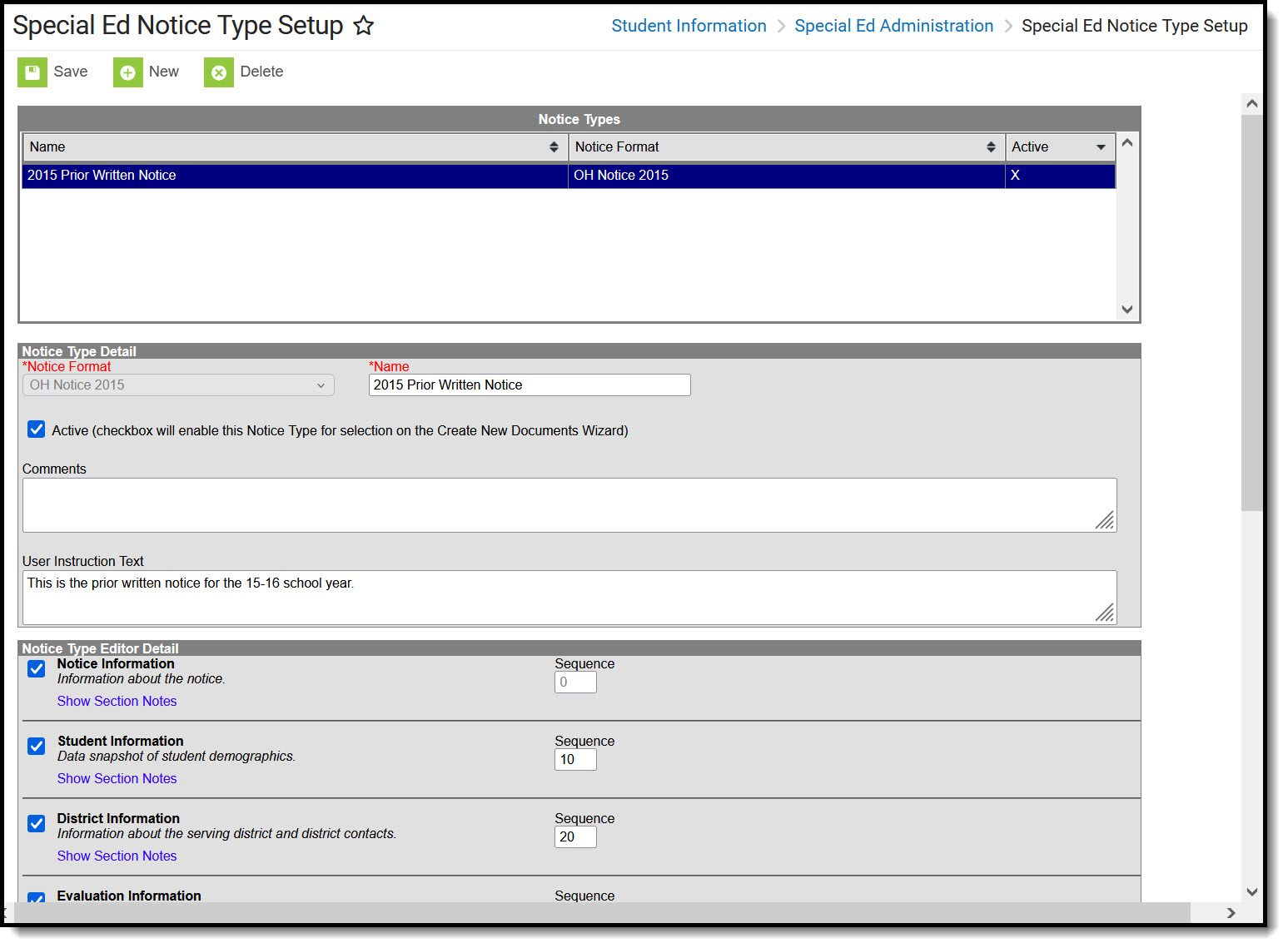
Task: Click the X in the Active column
Action: click(x=1015, y=176)
